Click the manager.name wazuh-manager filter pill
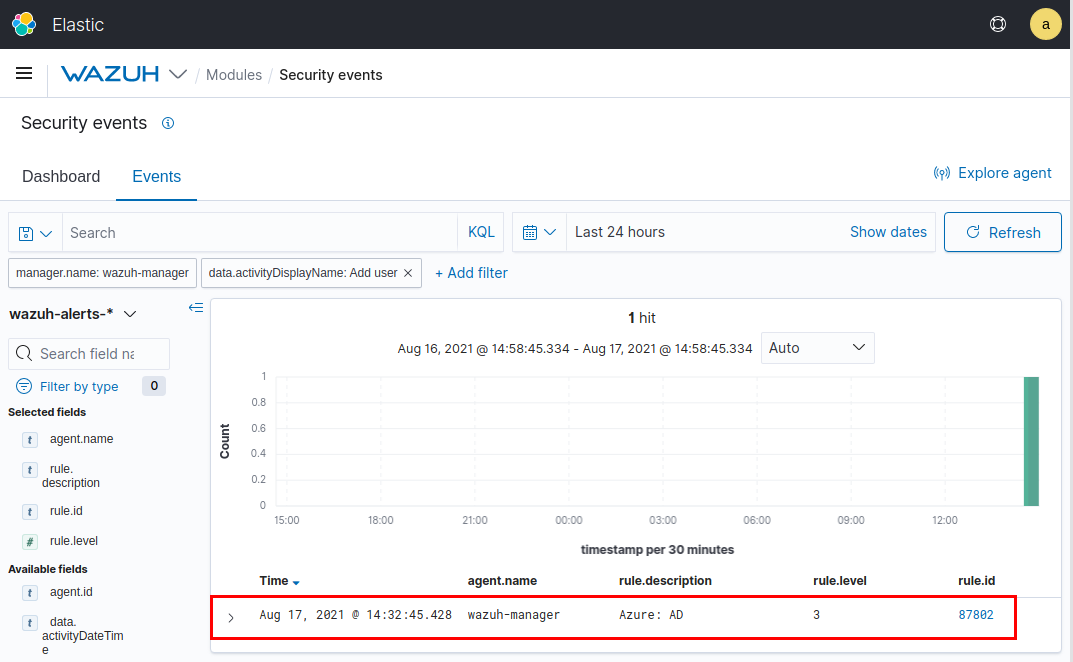The width and height of the screenshot is (1073, 662). point(103,273)
